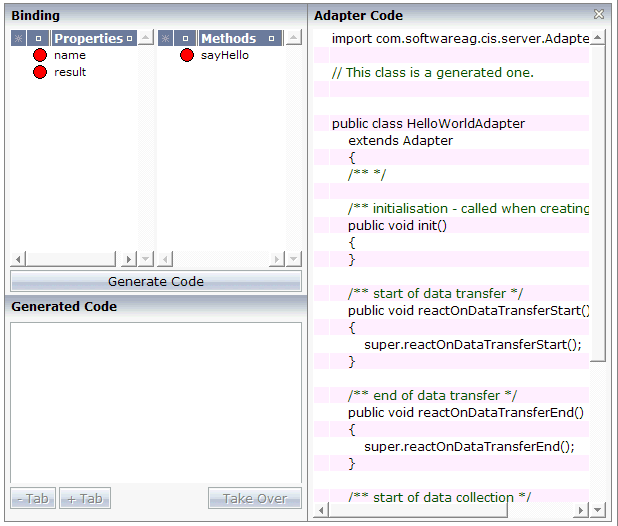This screenshot has height=526, width=618.
Task: Select the name property row
Action: [74, 55]
